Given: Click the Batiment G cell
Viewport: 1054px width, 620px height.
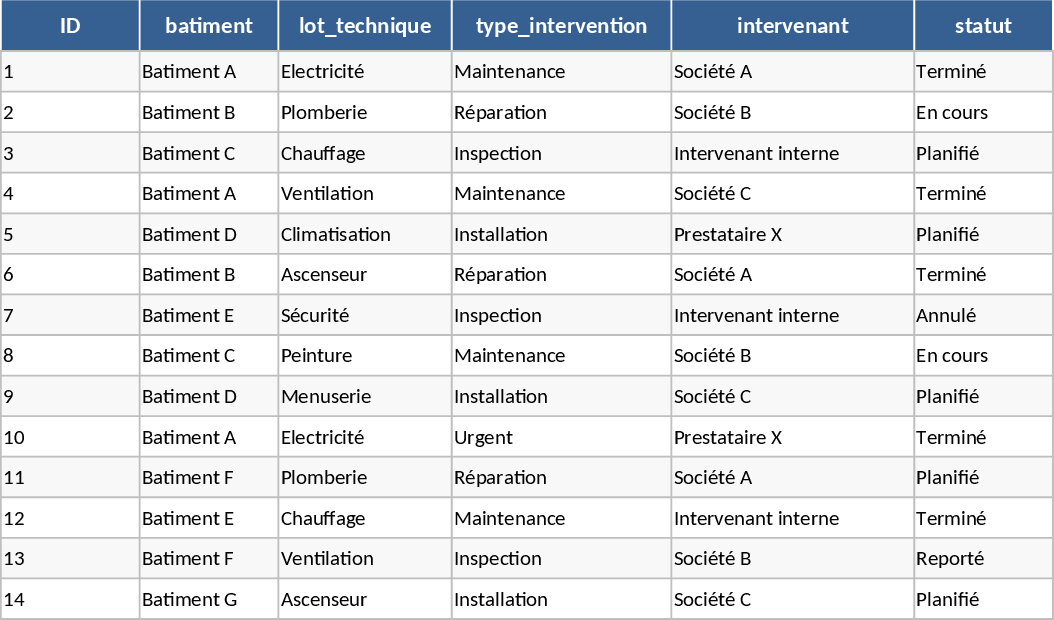Looking at the screenshot, I should [x=190, y=600].
